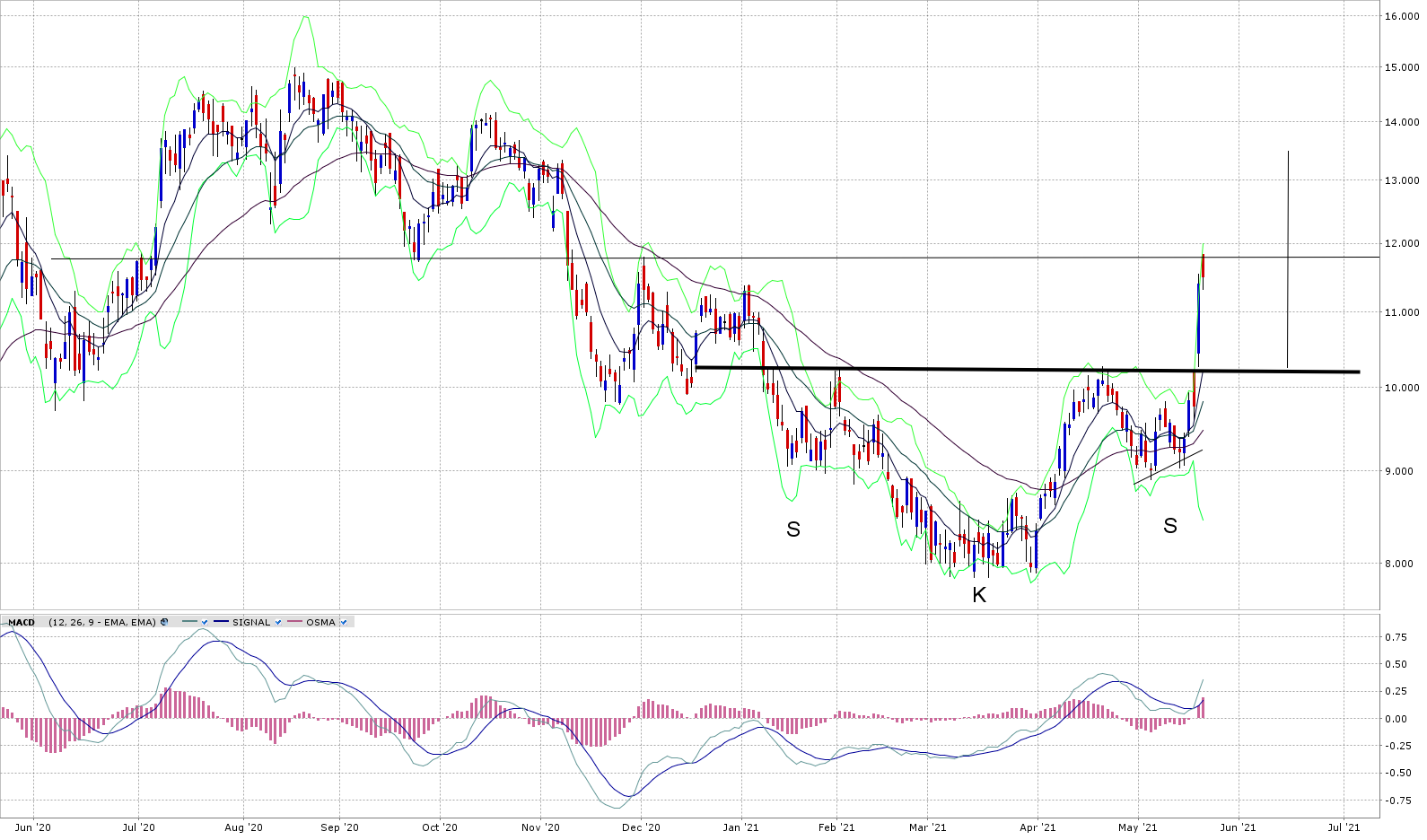Click the pink OSMA color swatch

294,622
